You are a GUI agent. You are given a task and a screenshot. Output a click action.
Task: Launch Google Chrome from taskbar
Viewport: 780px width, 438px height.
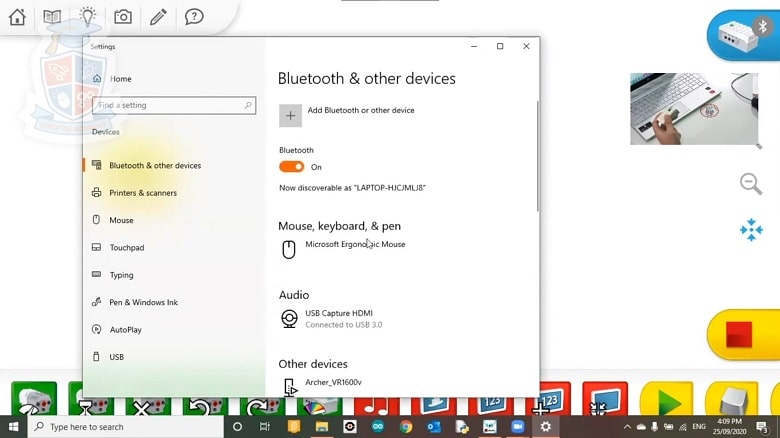coord(406,427)
